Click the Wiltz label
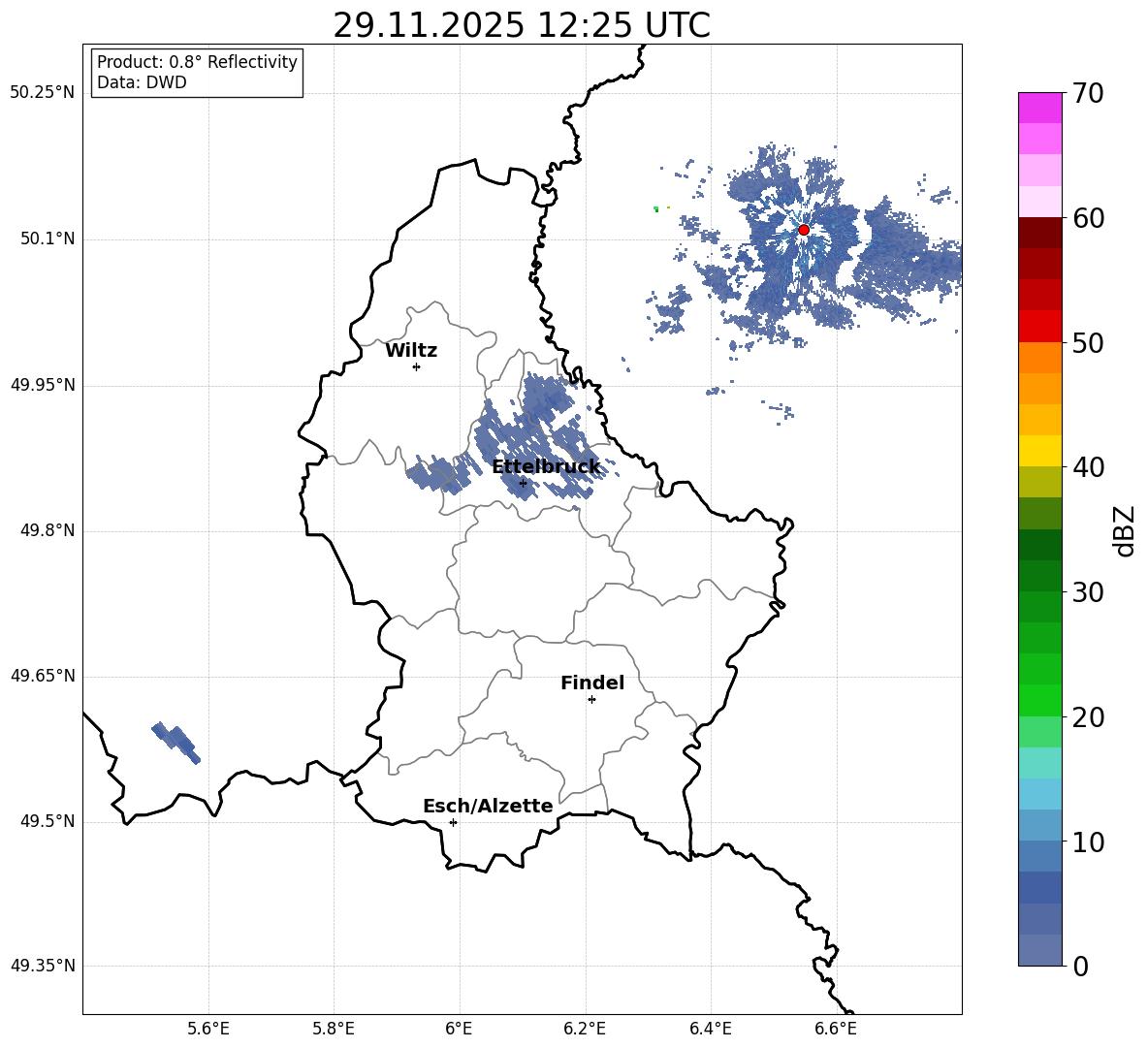The image size is (1148, 1048). click(411, 351)
